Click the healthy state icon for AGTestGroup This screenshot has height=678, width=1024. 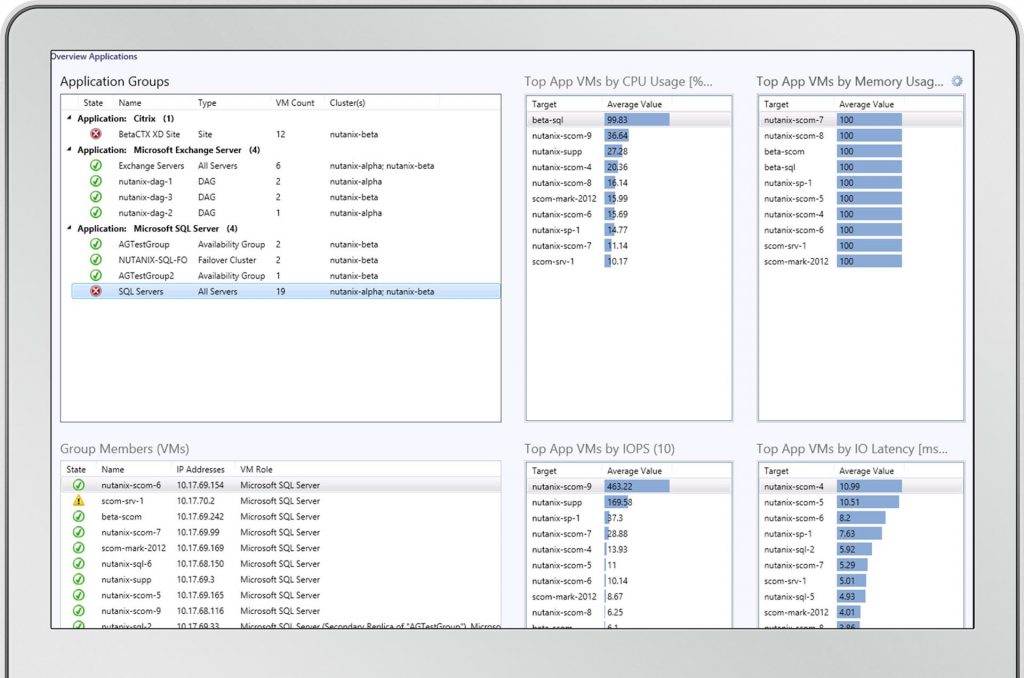click(96, 244)
